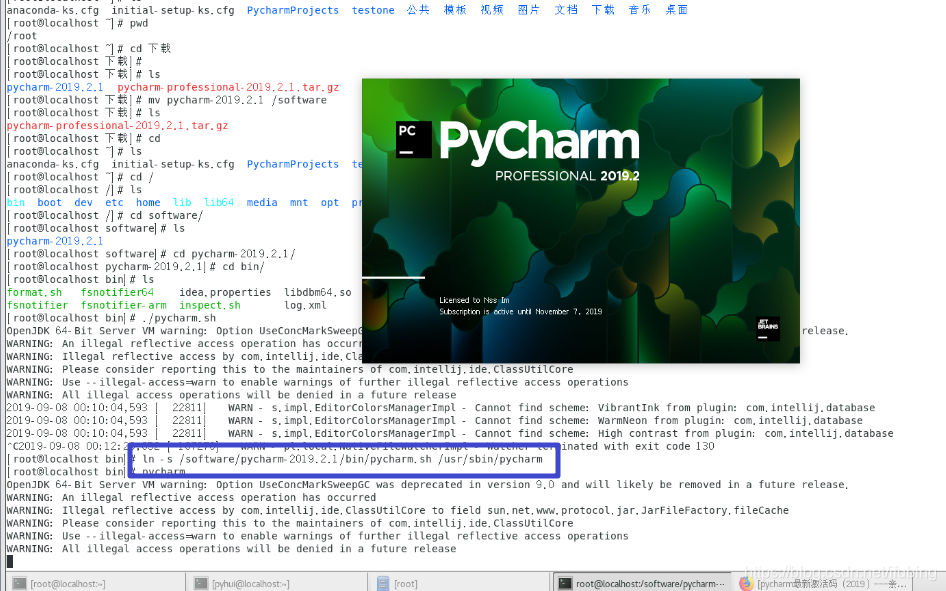Click 'WarmNeon' scheme warning line
The width and height of the screenshot is (946, 591).
click(x=434, y=420)
